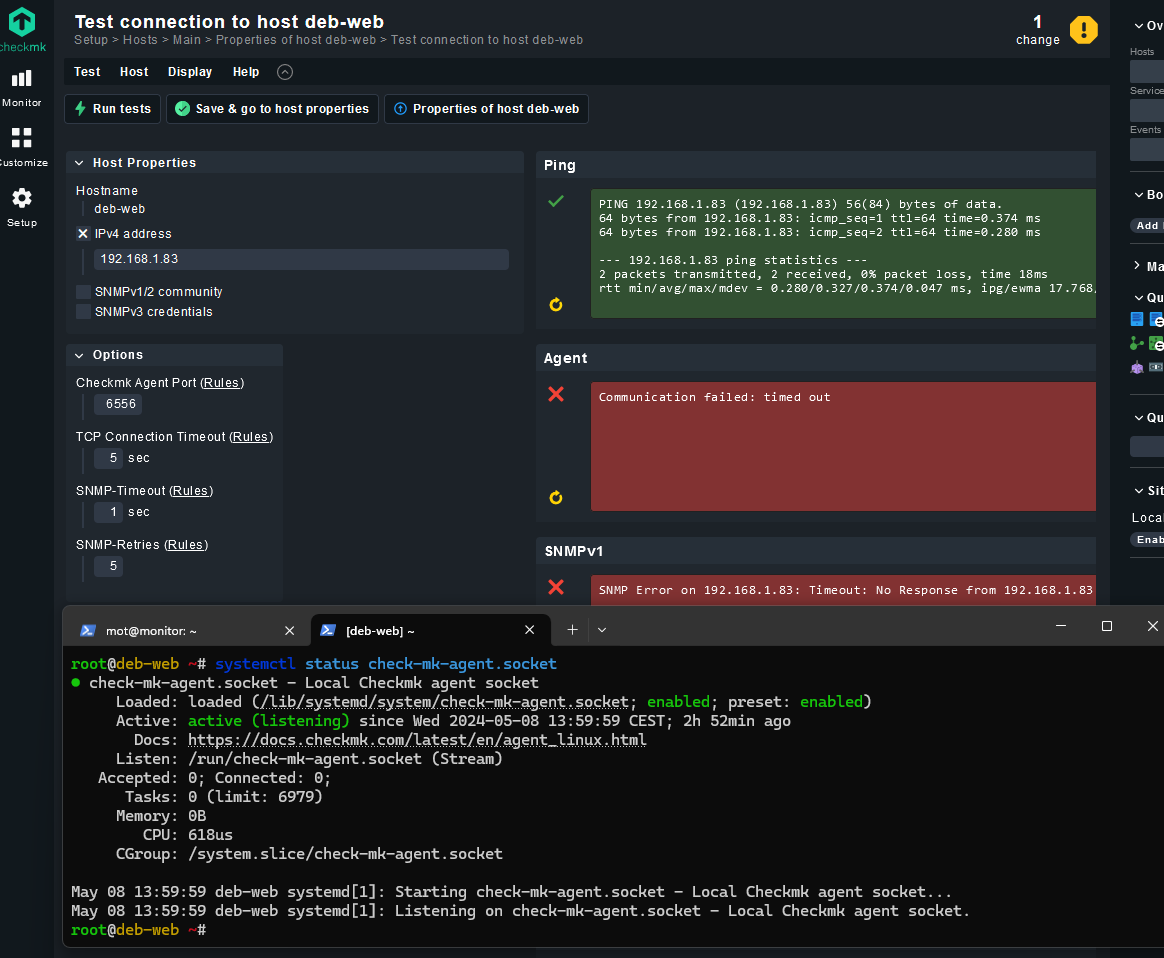Open Rules link for SNMP-Timeout
The image size is (1164, 958).
191,491
